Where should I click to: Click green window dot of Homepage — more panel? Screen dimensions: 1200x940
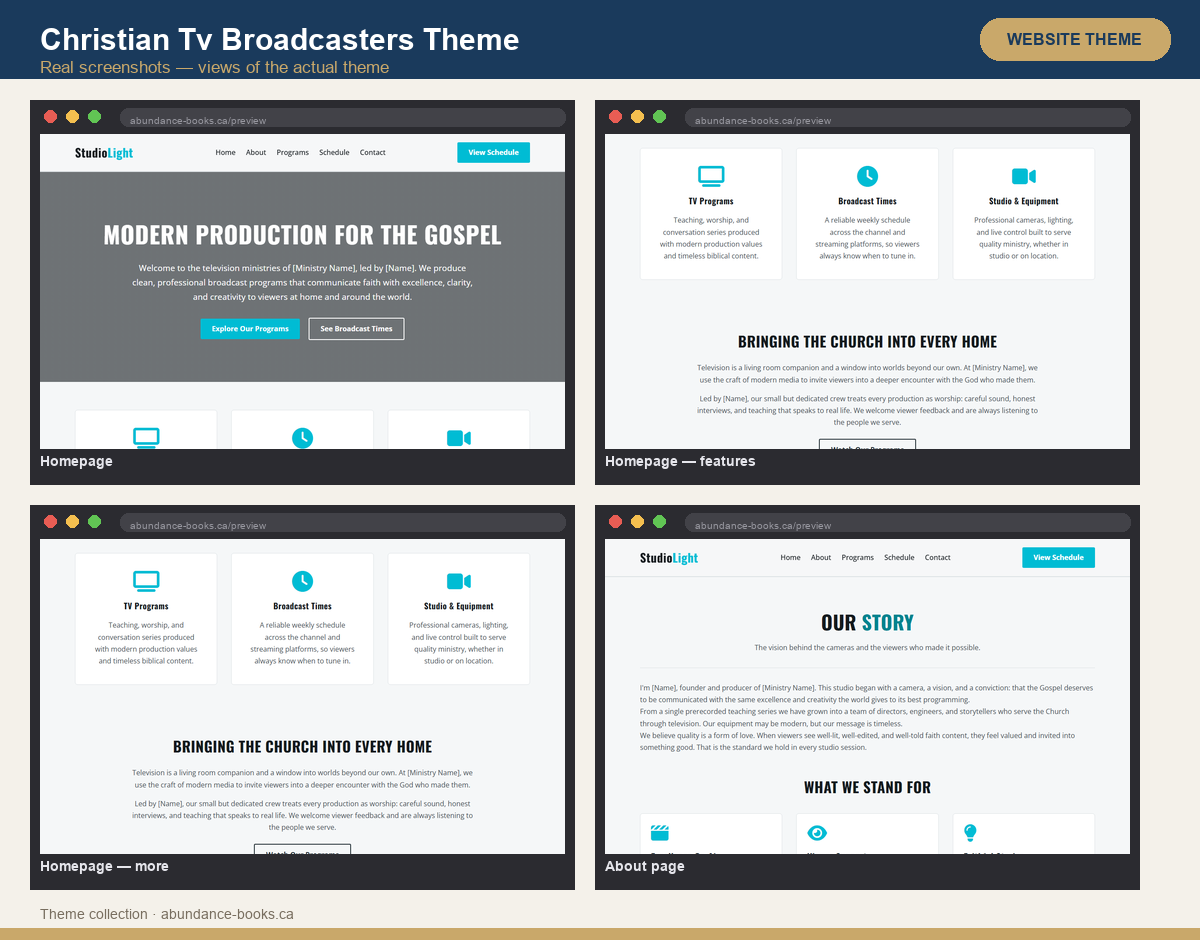pos(94,521)
